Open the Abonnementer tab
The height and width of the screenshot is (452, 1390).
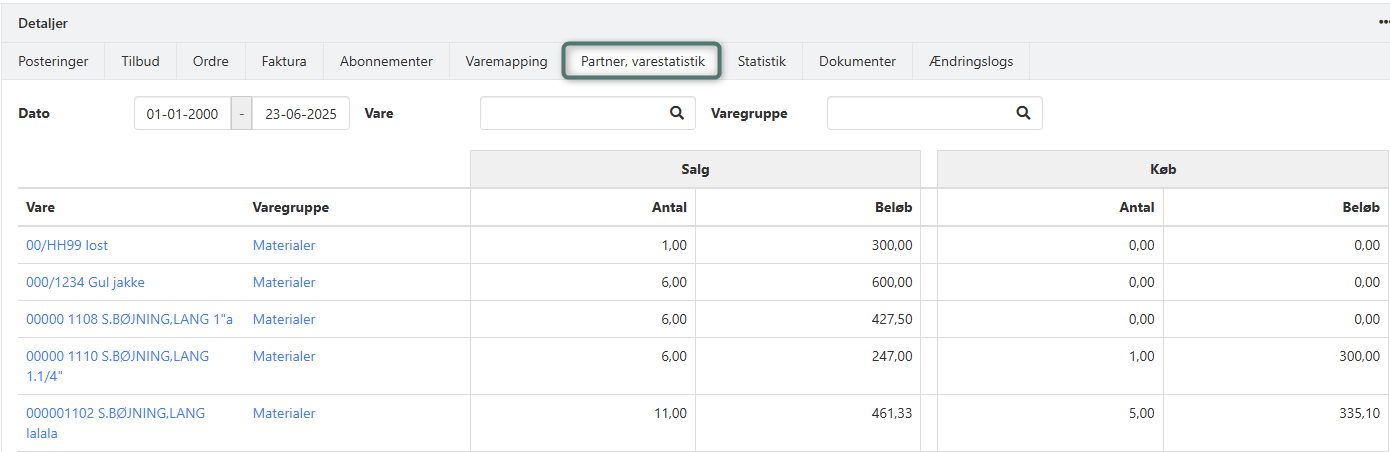386,61
